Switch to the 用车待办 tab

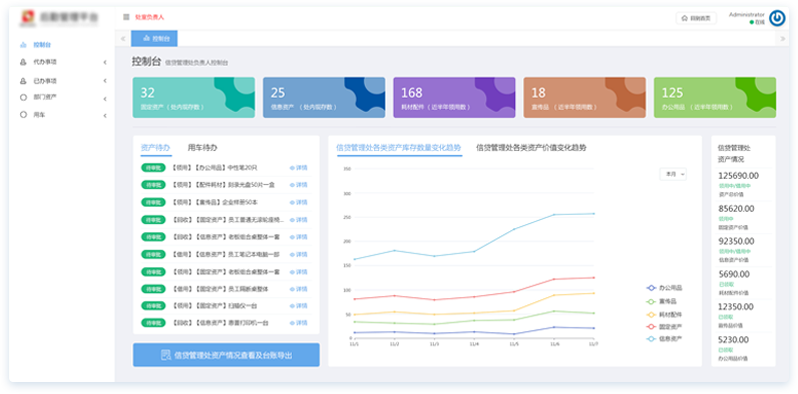[203, 148]
